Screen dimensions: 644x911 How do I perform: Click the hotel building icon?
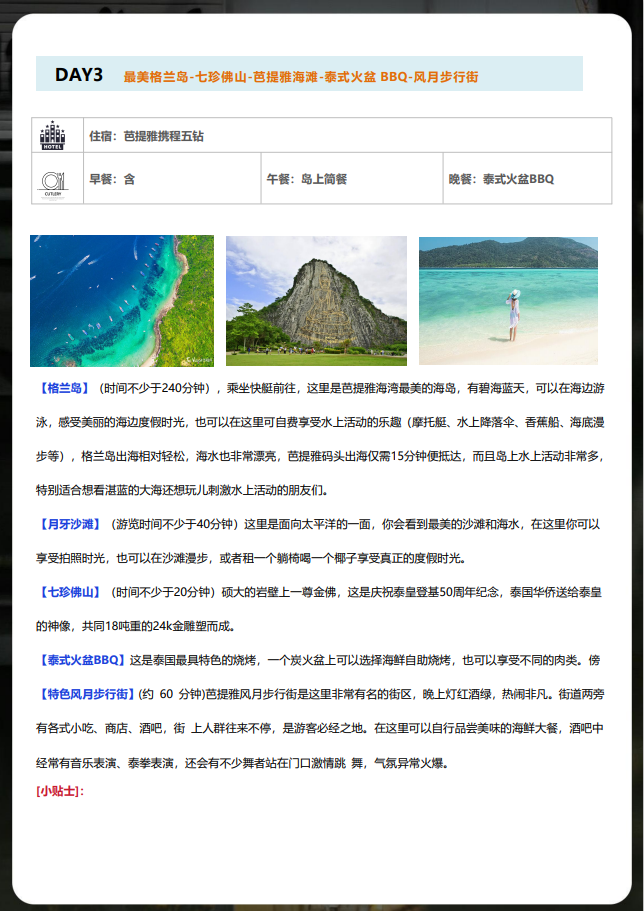tap(51, 135)
